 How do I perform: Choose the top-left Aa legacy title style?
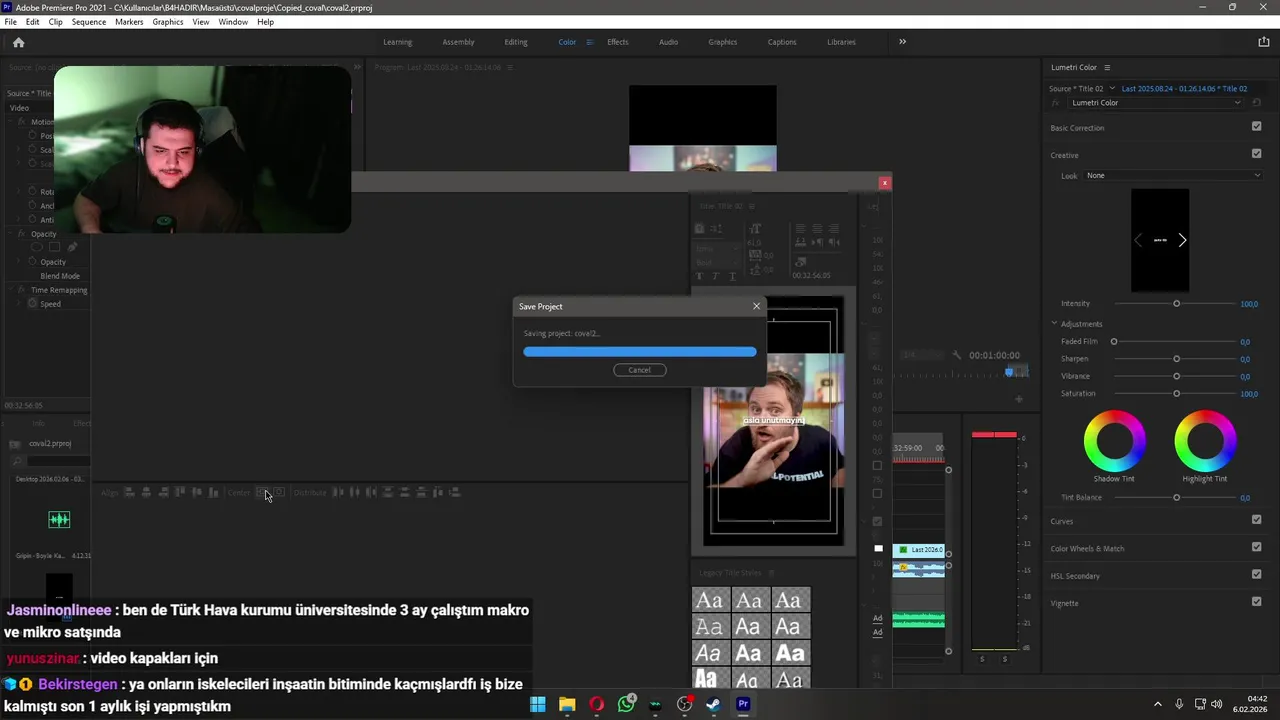tap(710, 600)
